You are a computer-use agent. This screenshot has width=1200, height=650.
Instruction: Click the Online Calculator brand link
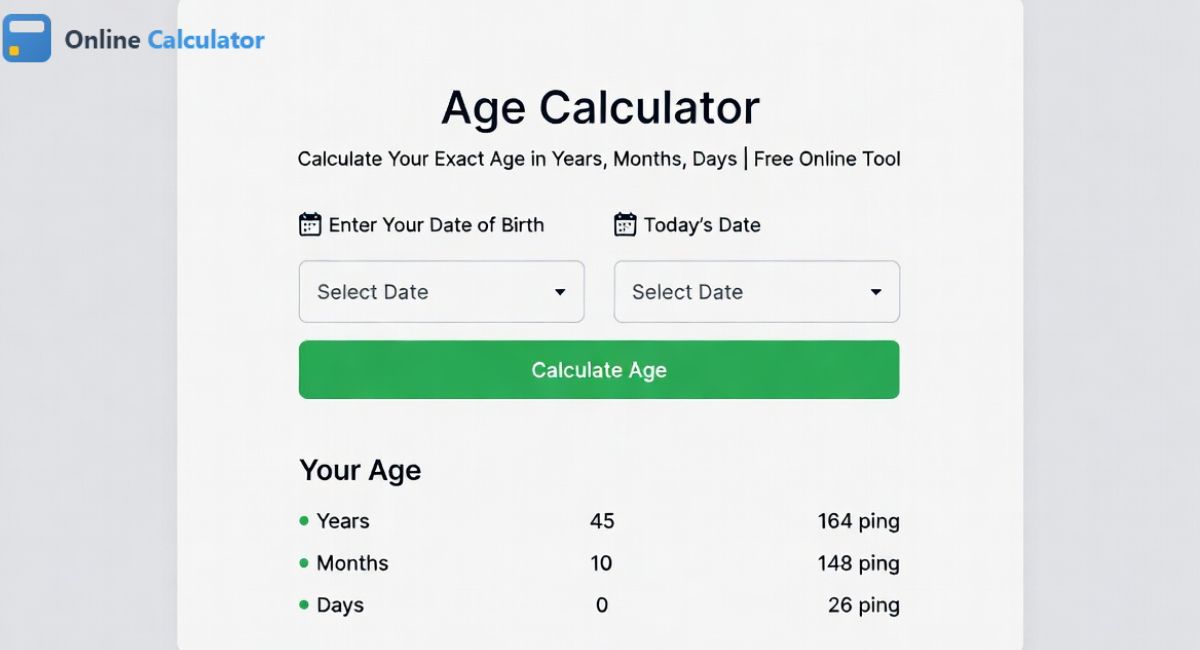[163, 40]
